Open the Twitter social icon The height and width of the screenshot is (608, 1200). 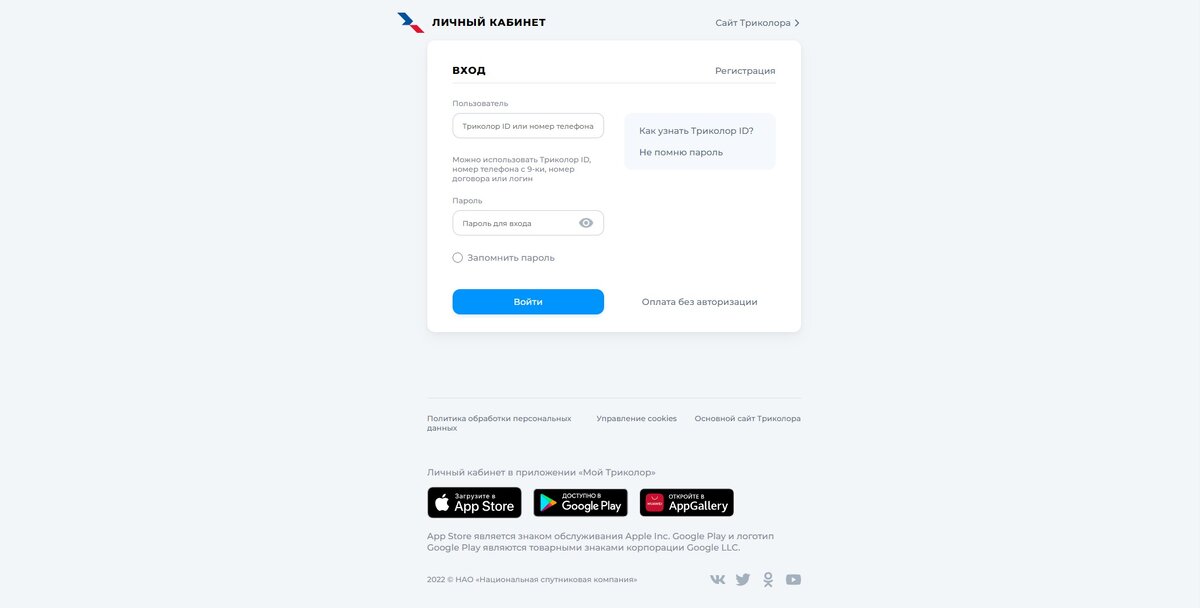pyautogui.click(x=743, y=579)
